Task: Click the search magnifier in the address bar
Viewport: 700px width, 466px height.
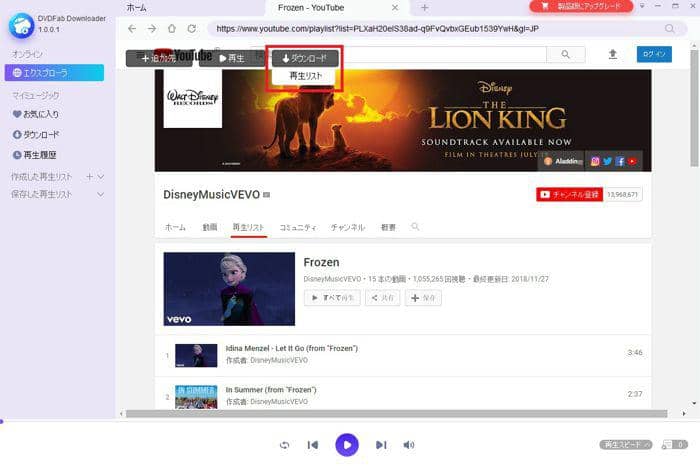Action: [x=670, y=29]
